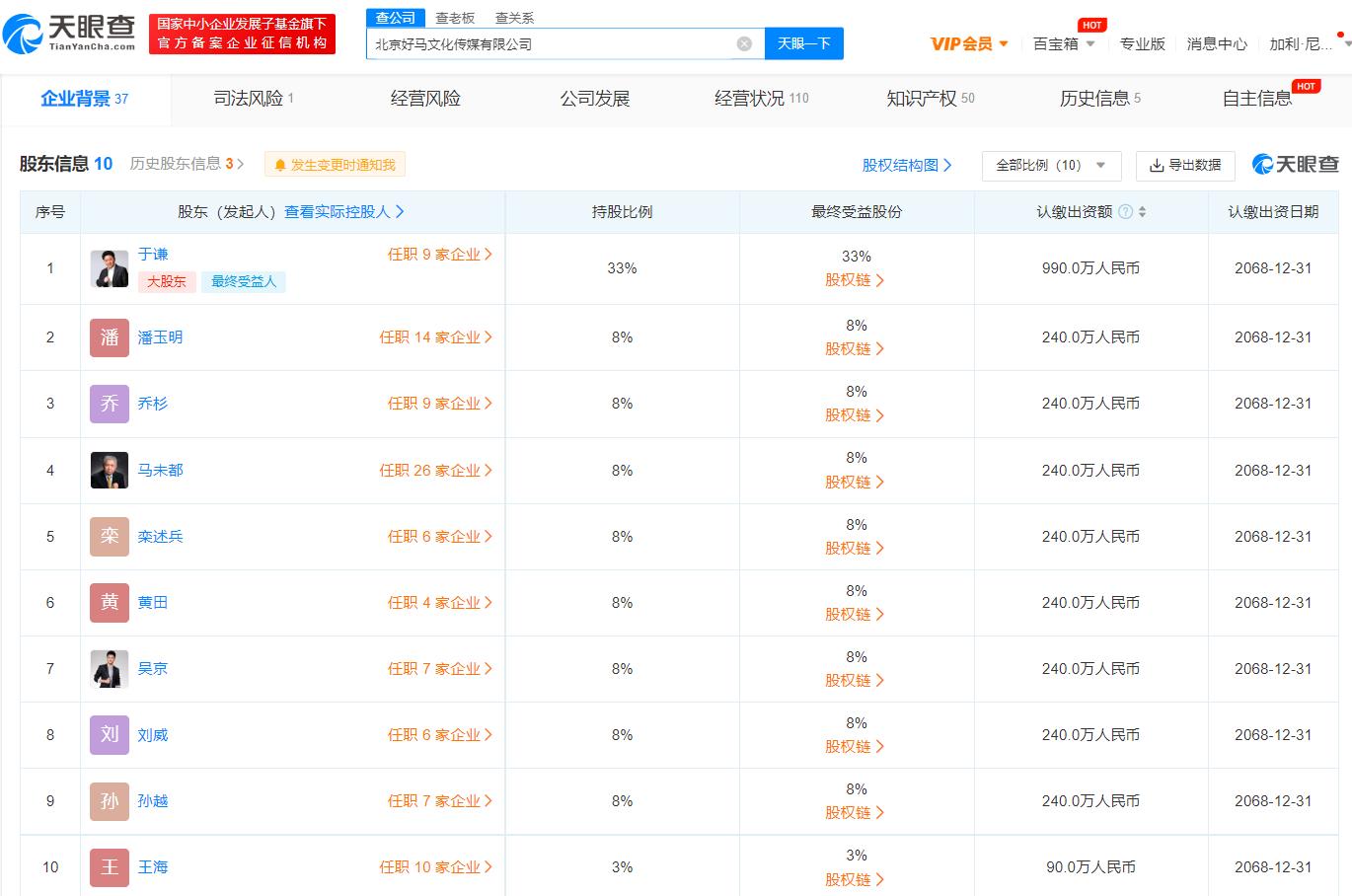Expand 于谦's 任职 9 家企业 list
Screen dimensions: 1352x896
(x=440, y=255)
